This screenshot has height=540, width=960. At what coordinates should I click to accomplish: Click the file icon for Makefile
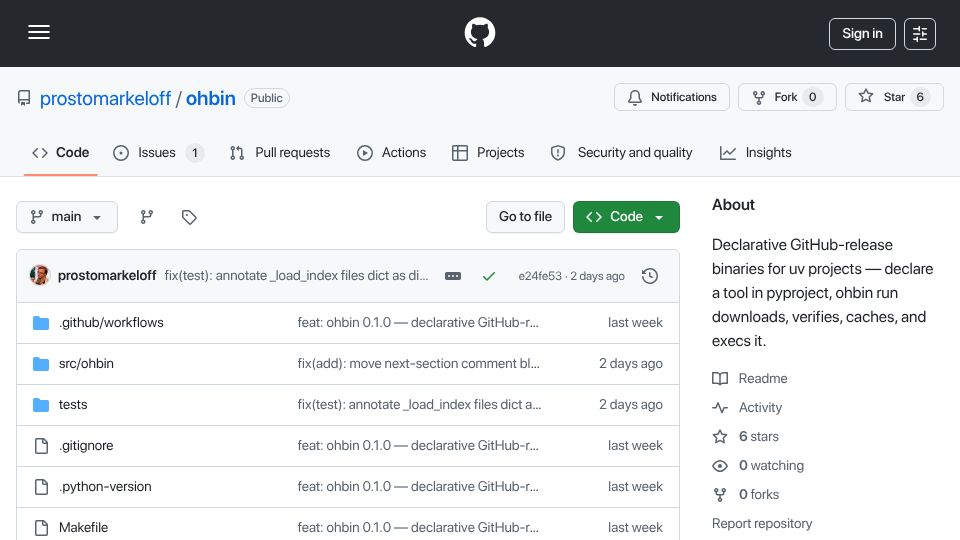(x=41, y=528)
